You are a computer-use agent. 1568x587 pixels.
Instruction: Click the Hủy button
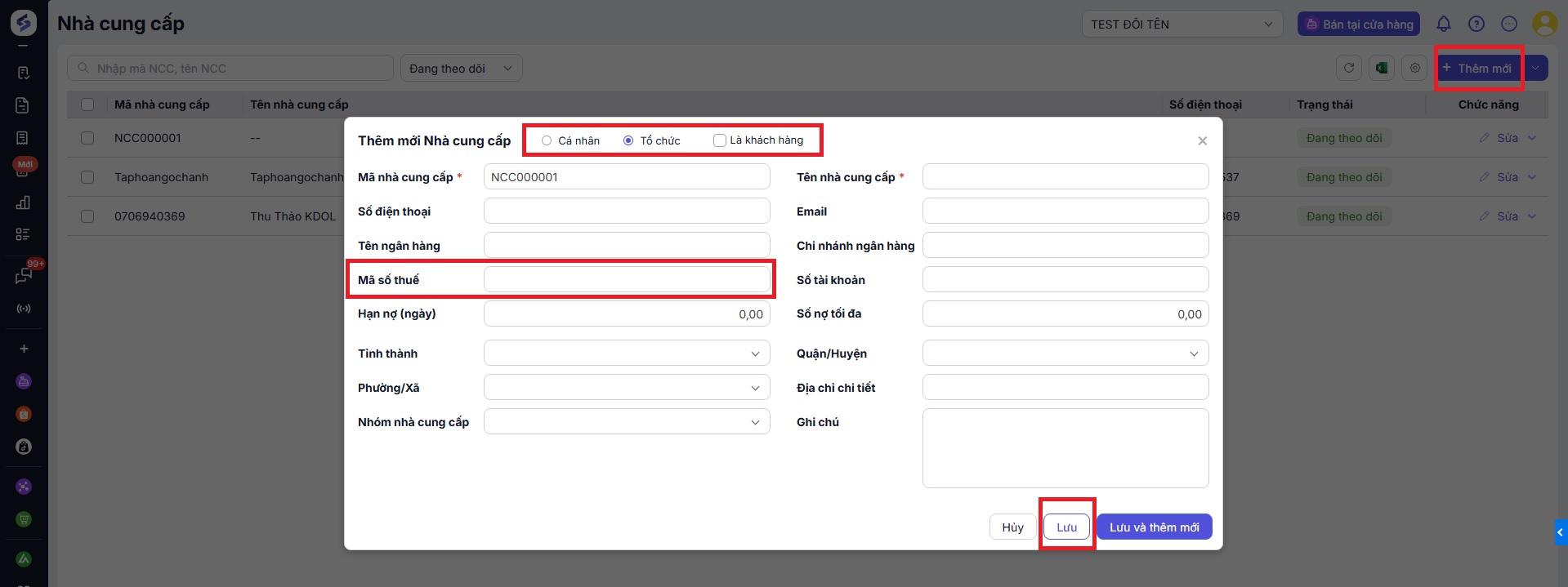(x=1012, y=527)
